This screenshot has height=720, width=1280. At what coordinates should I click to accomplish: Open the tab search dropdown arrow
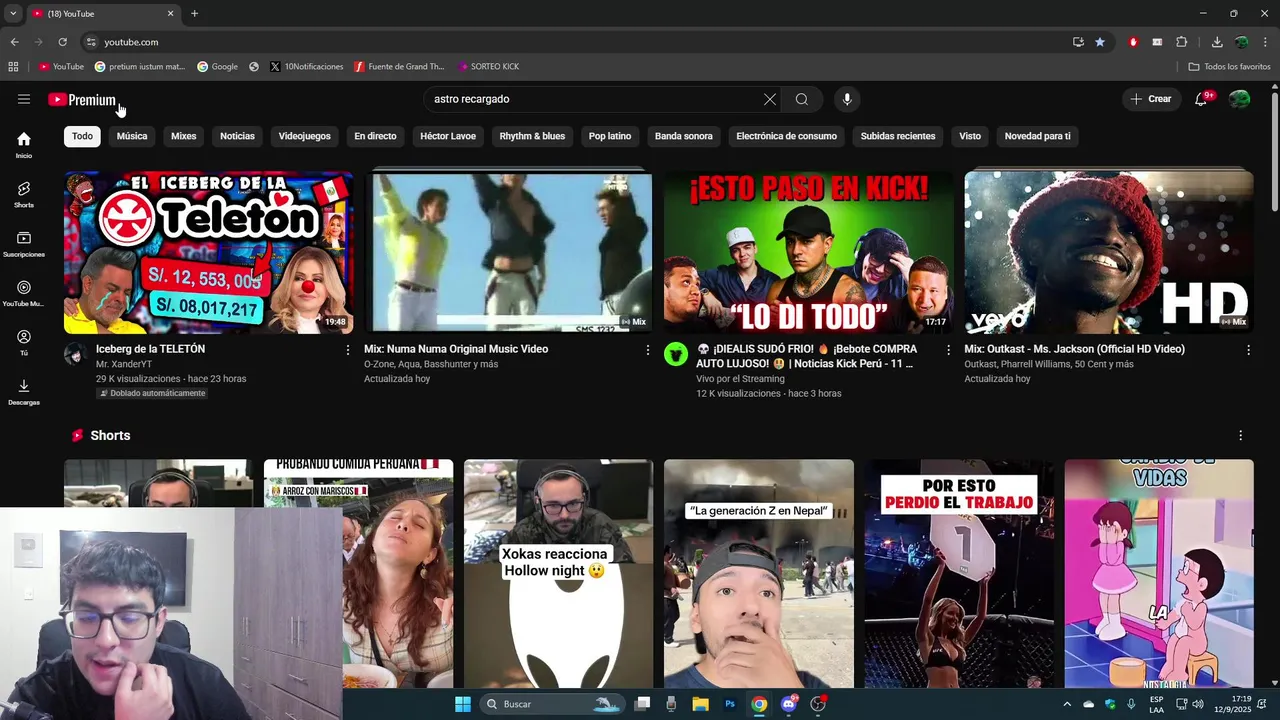coord(13,14)
